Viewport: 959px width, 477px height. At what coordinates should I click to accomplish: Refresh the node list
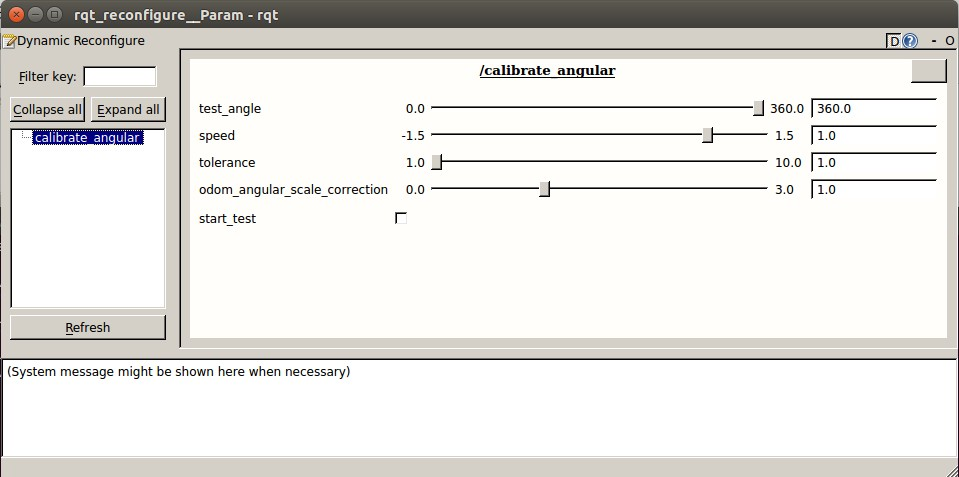click(x=88, y=327)
